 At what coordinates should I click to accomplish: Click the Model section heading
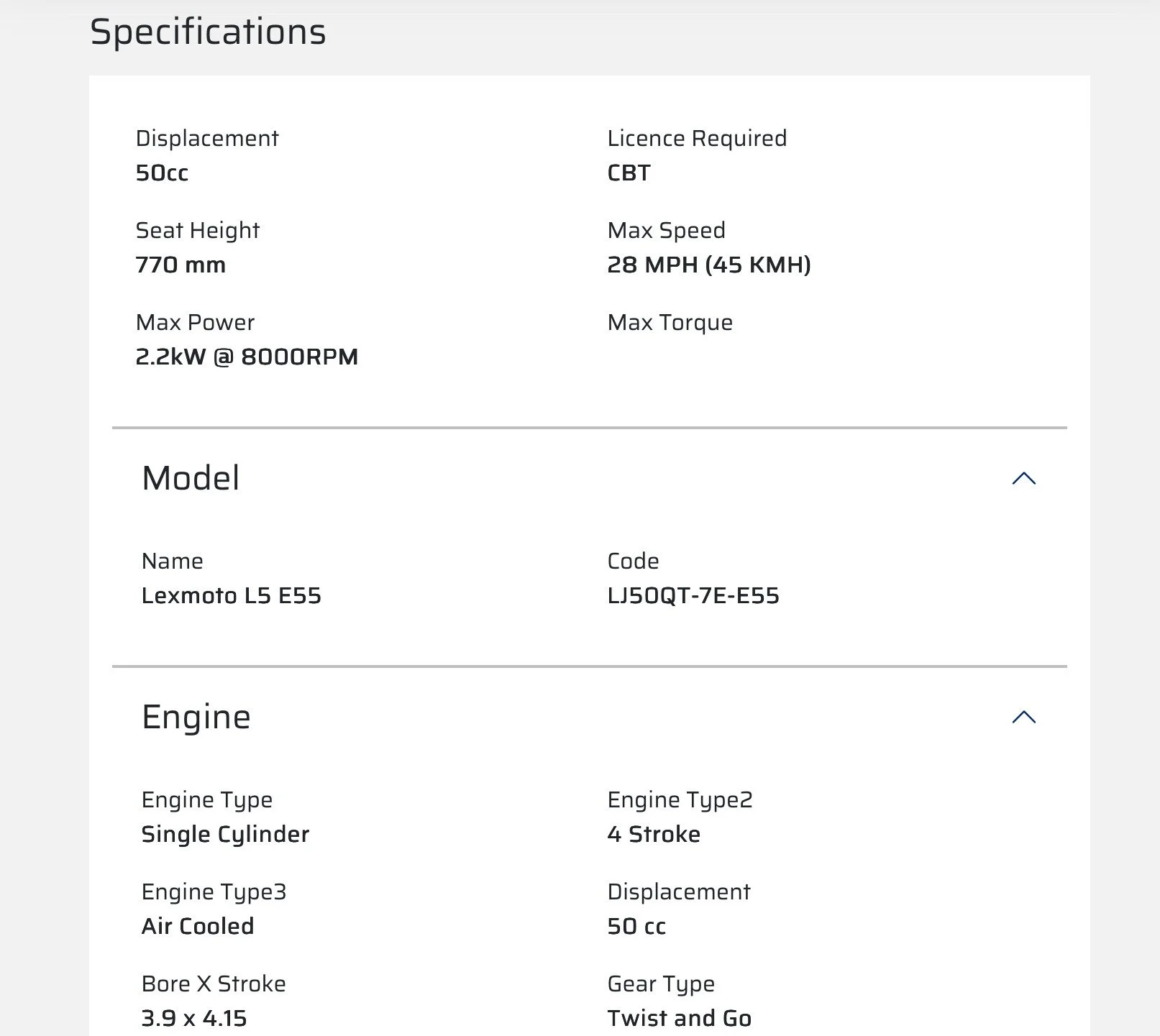click(x=191, y=479)
